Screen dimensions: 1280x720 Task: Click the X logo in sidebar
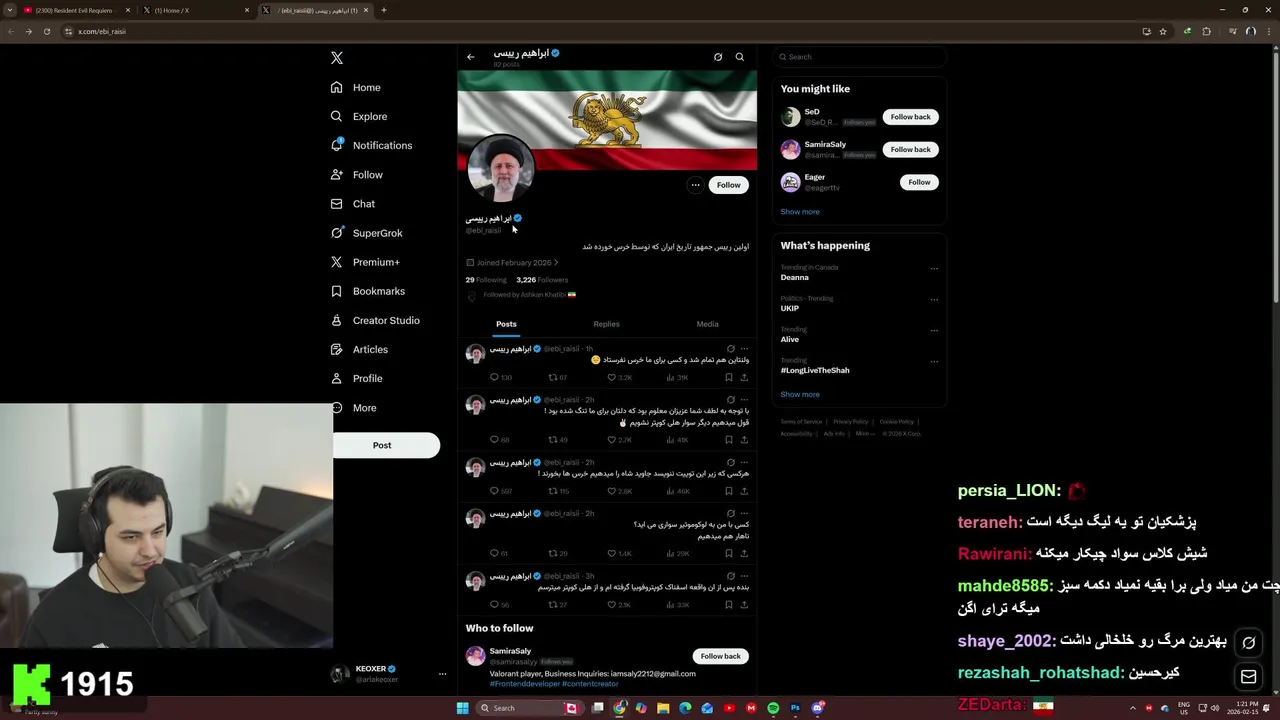[337, 58]
